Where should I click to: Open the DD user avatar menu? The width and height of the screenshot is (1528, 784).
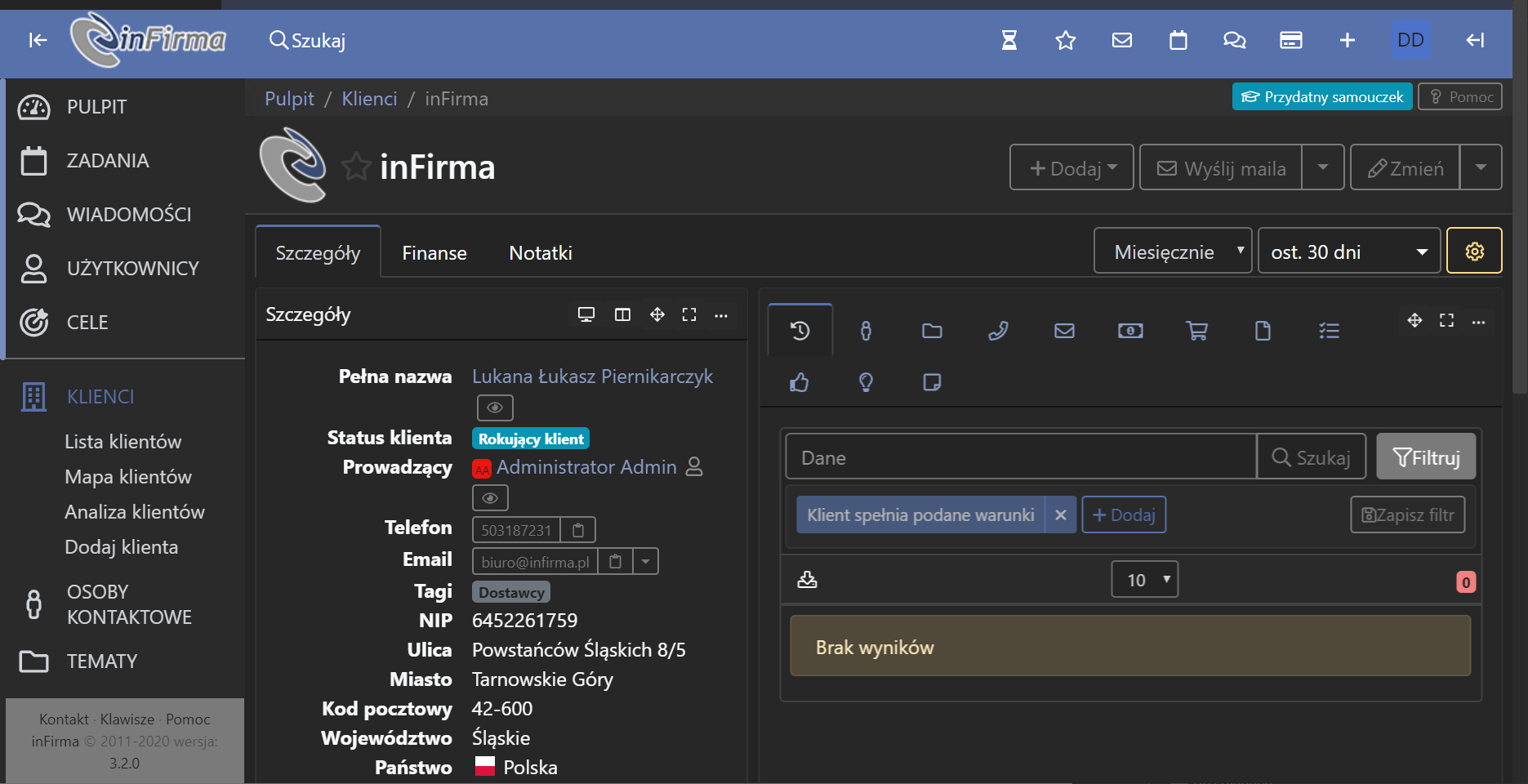pyautogui.click(x=1410, y=40)
